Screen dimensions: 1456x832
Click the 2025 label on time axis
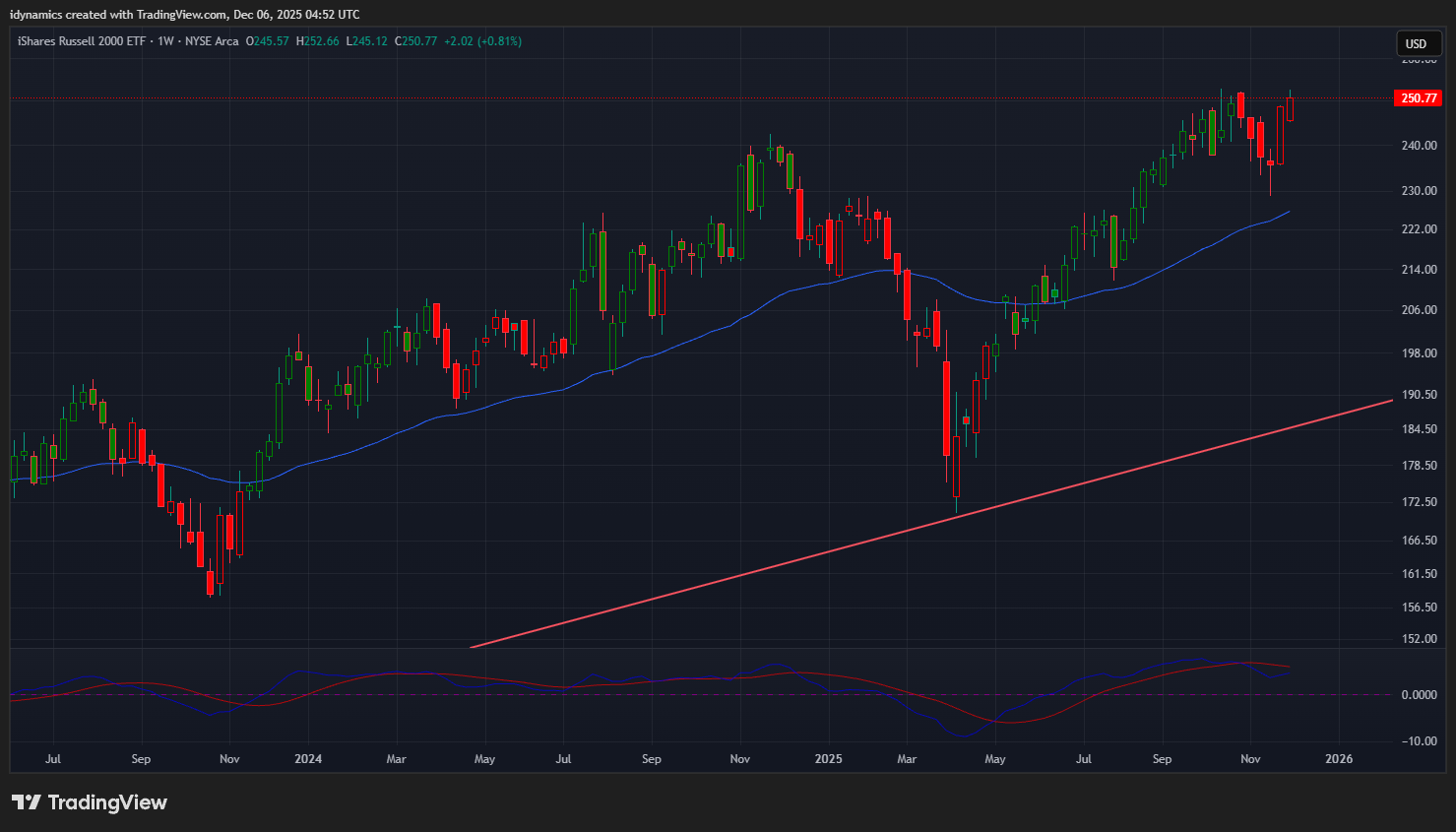pyautogui.click(x=829, y=759)
